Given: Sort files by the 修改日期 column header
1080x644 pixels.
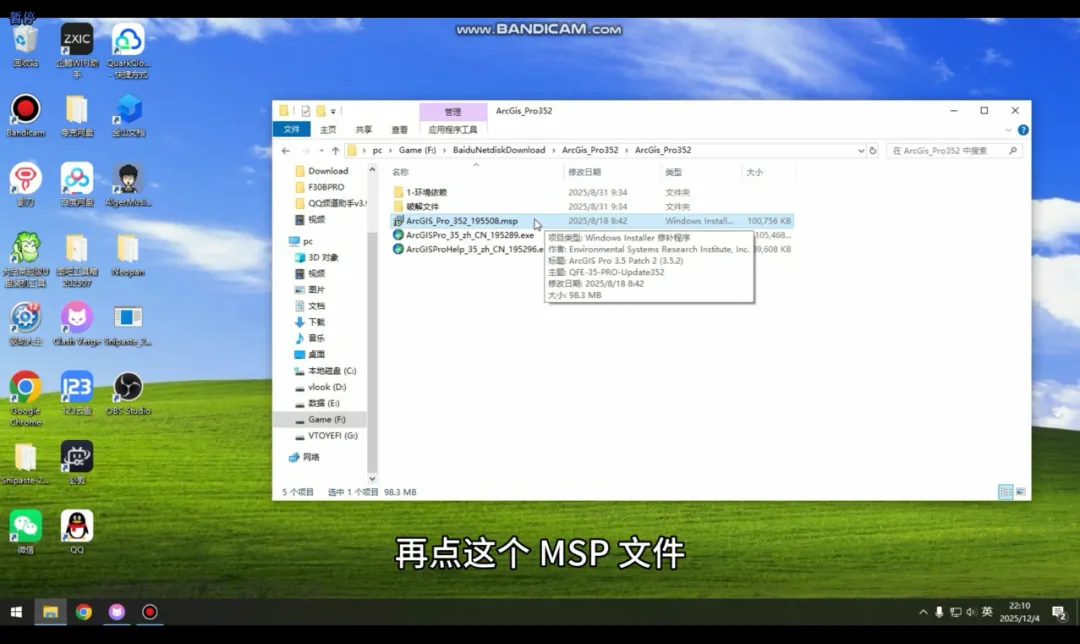Looking at the screenshot, I should [x=584, y=172].
